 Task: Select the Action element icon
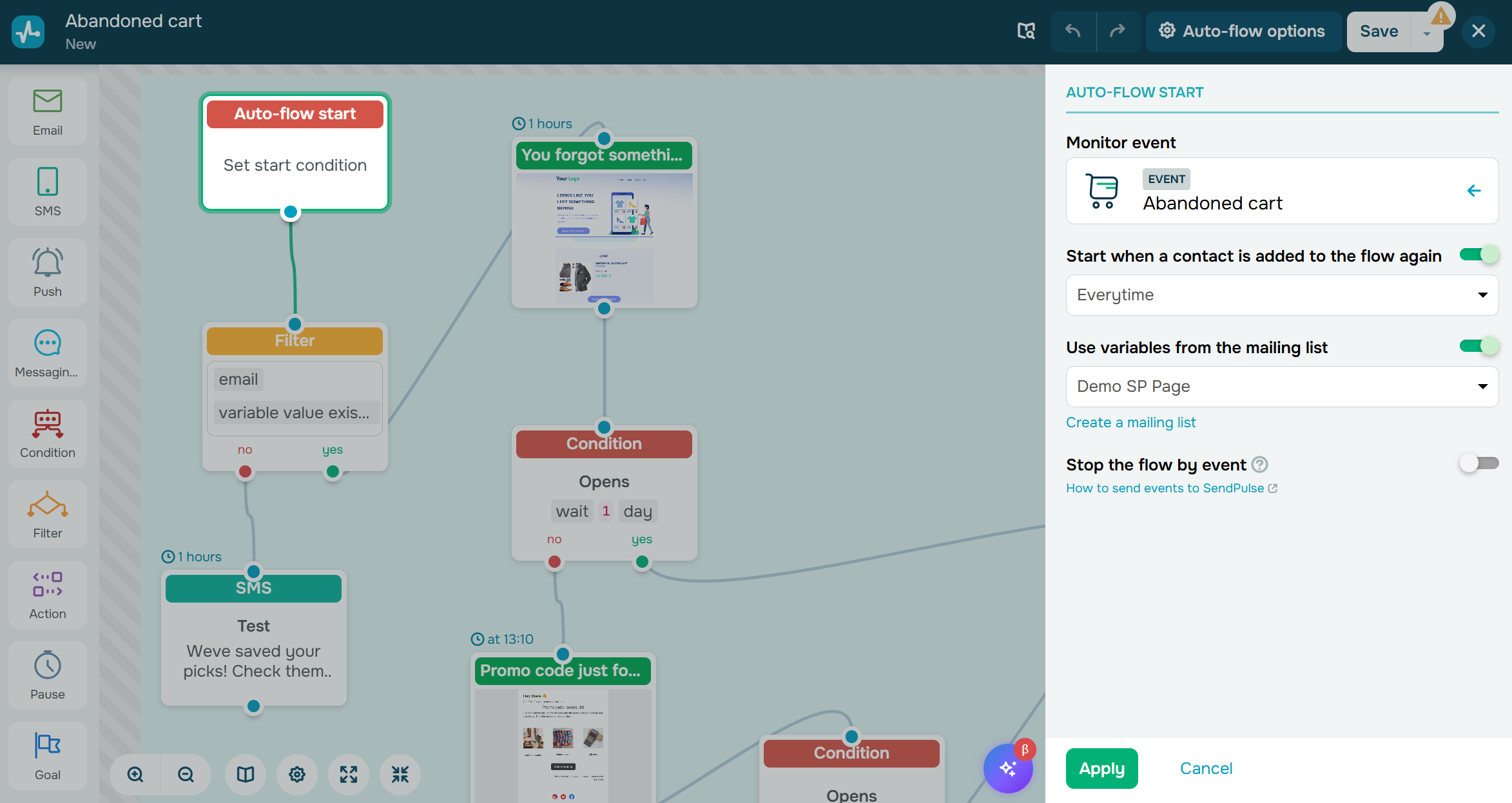click(x=47, y=594)
